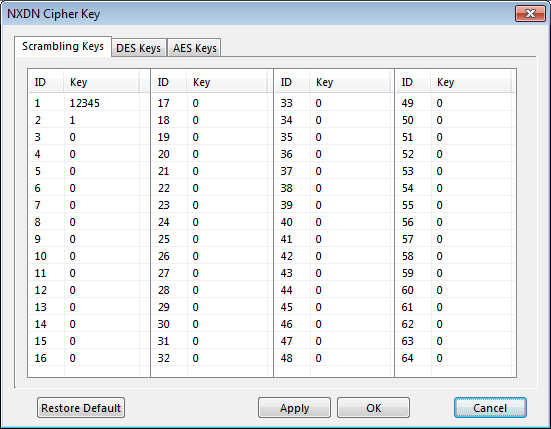
Task: Open the AES Keys tab
Action: 194,48
